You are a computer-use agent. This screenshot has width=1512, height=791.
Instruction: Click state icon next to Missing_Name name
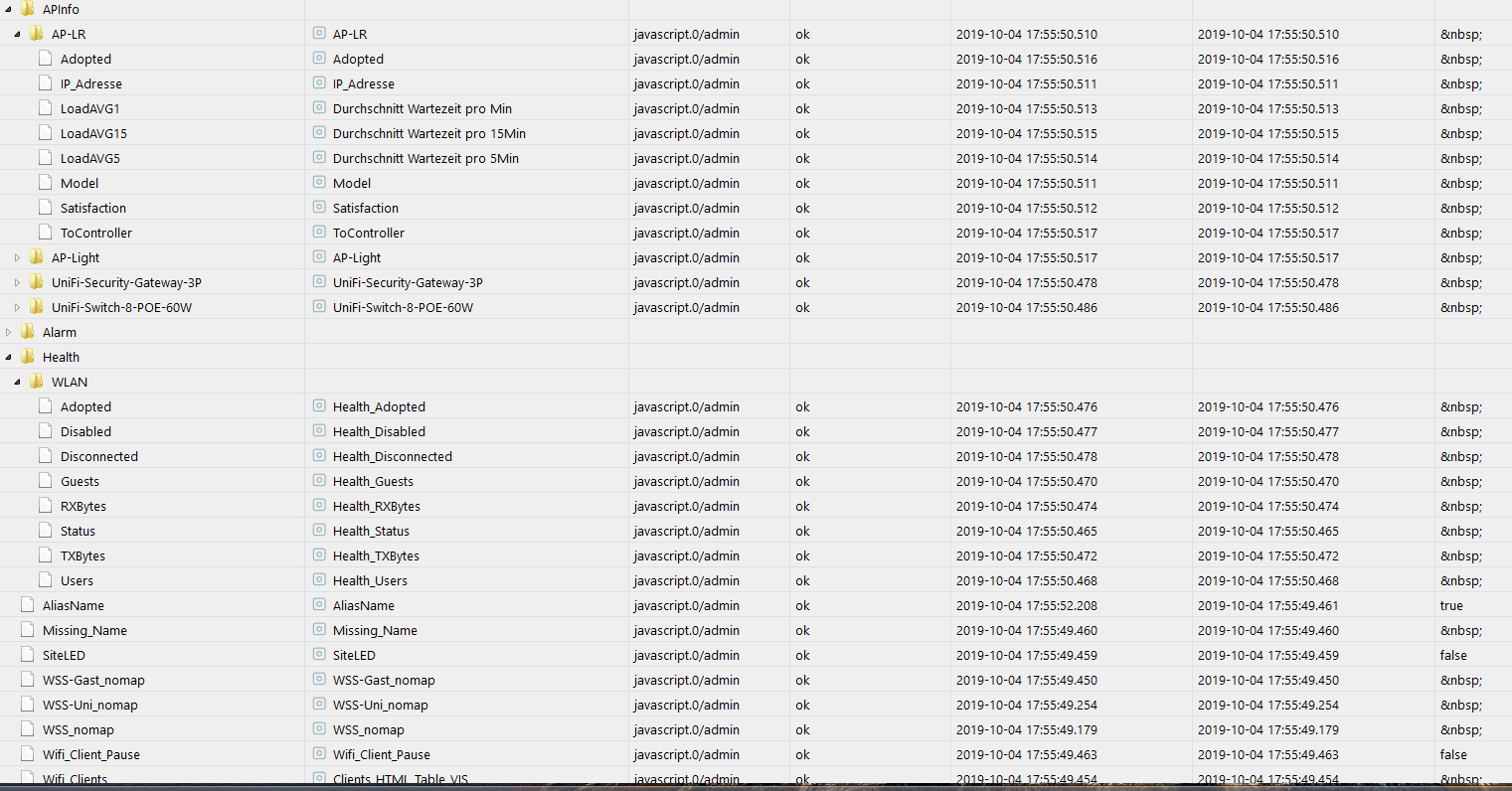coord(319,629)
